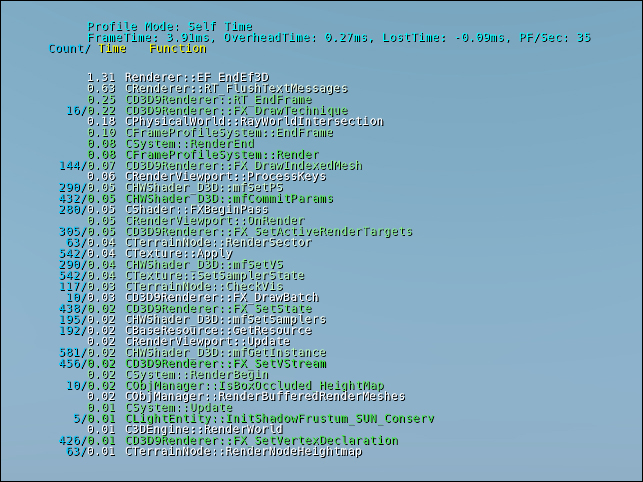Select the CD3D9Renderer::RT_EndFrame row
This screenshot has width=643, height=482.
200,100
